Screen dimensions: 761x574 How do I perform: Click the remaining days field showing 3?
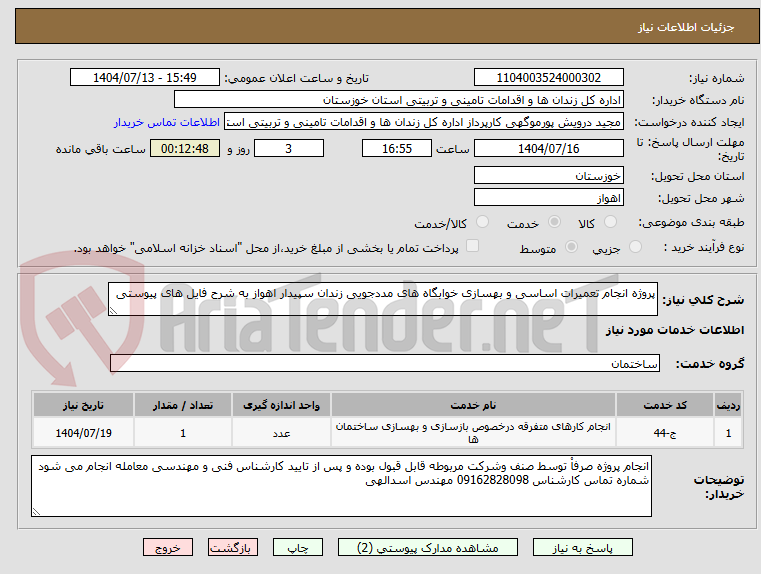coord(289,148)
